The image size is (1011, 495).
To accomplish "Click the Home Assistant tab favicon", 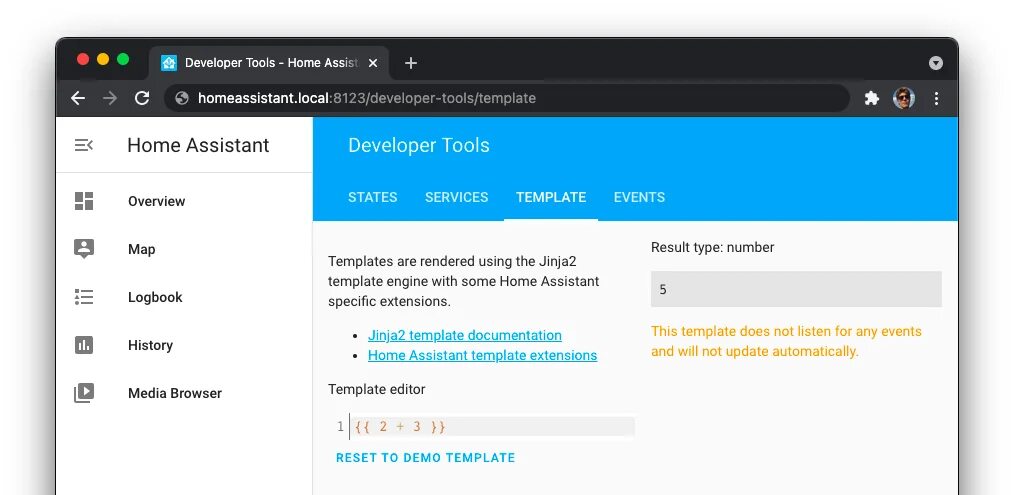I will click(169, 63).
